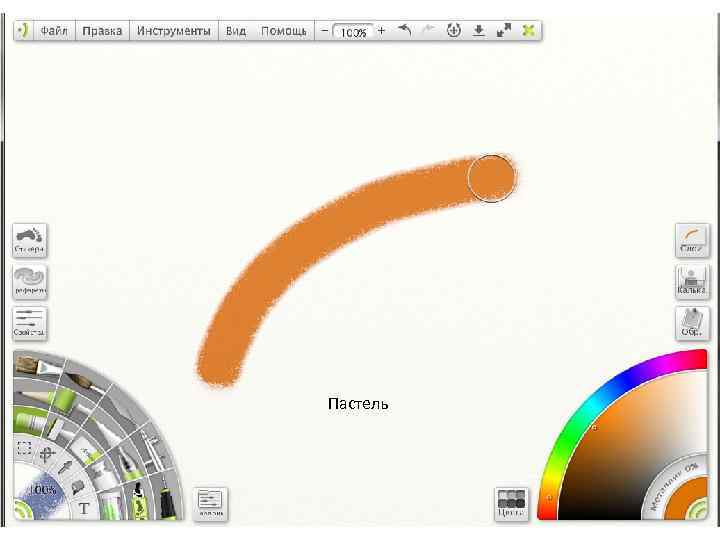This screenshot has height=540, width=720.
Task: Open the Свойства tool settings panel
Action: (29, 323)
